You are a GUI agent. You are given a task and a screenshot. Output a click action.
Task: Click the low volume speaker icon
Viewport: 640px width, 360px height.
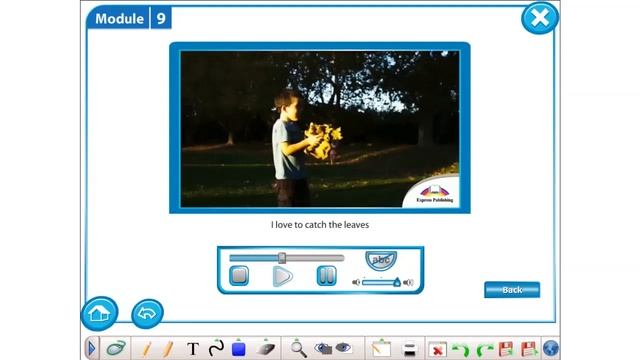click(356, 282)
